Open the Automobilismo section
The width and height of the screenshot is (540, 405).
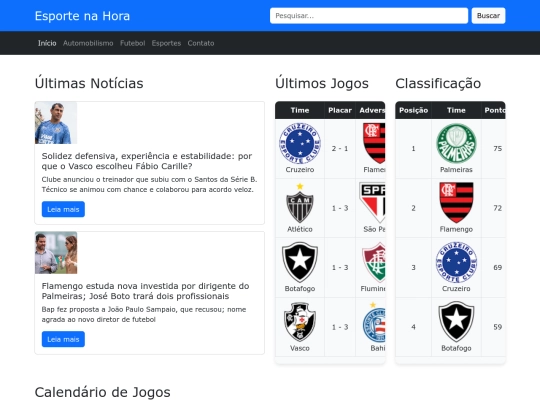pos(88,43)
